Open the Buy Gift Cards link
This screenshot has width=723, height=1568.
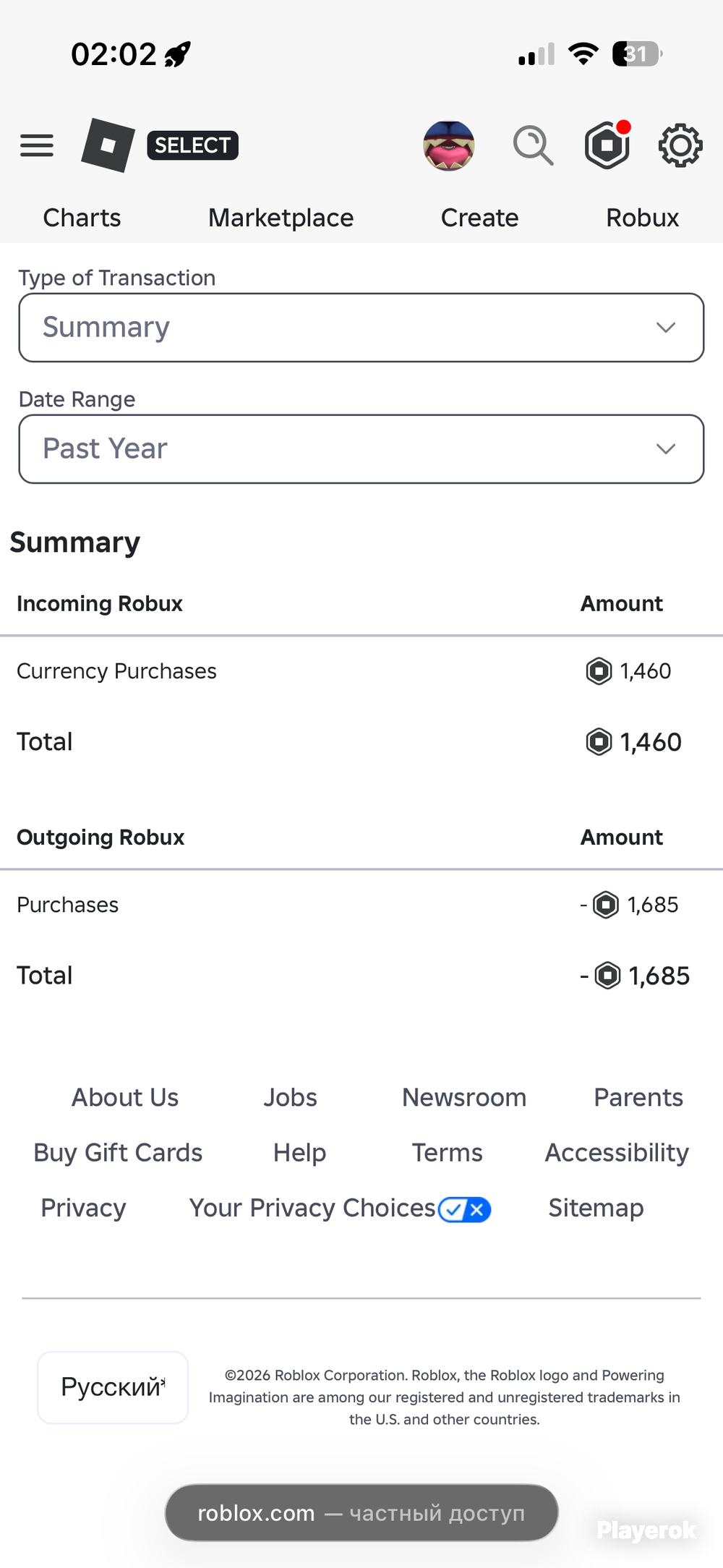tap(118, 1153)
